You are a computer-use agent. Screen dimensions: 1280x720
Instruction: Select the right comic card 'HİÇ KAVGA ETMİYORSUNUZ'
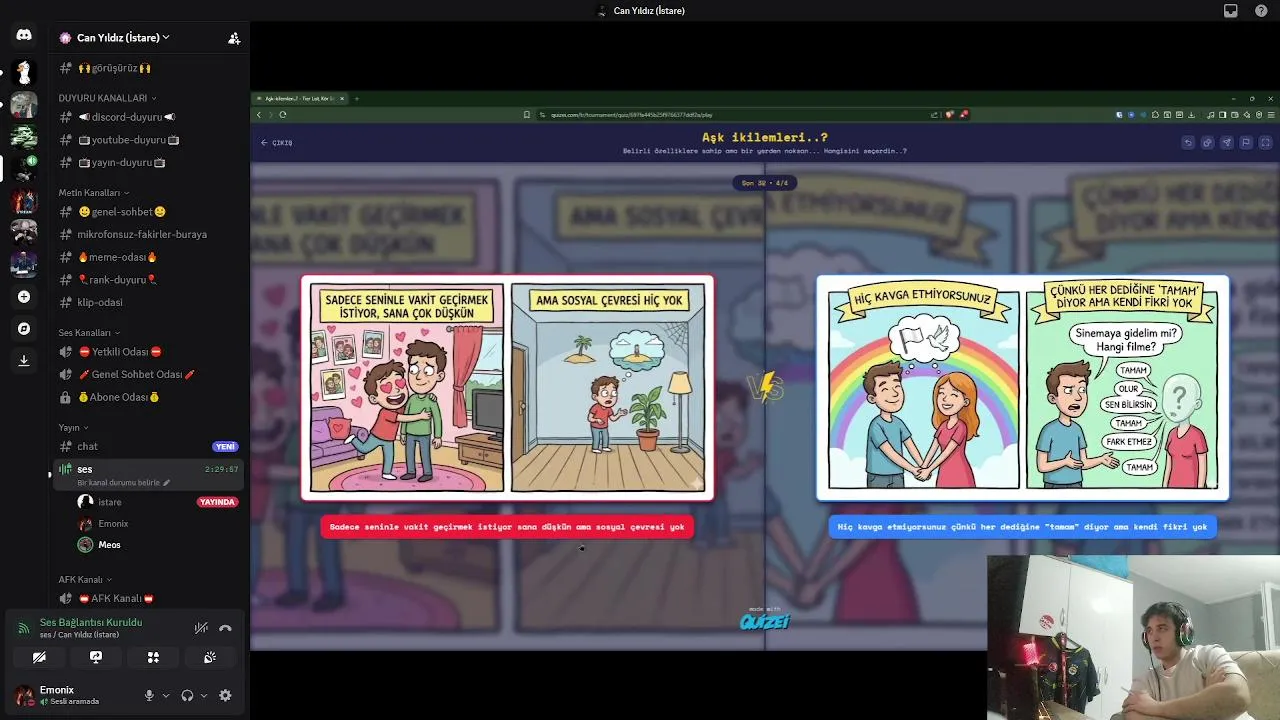1022,387
